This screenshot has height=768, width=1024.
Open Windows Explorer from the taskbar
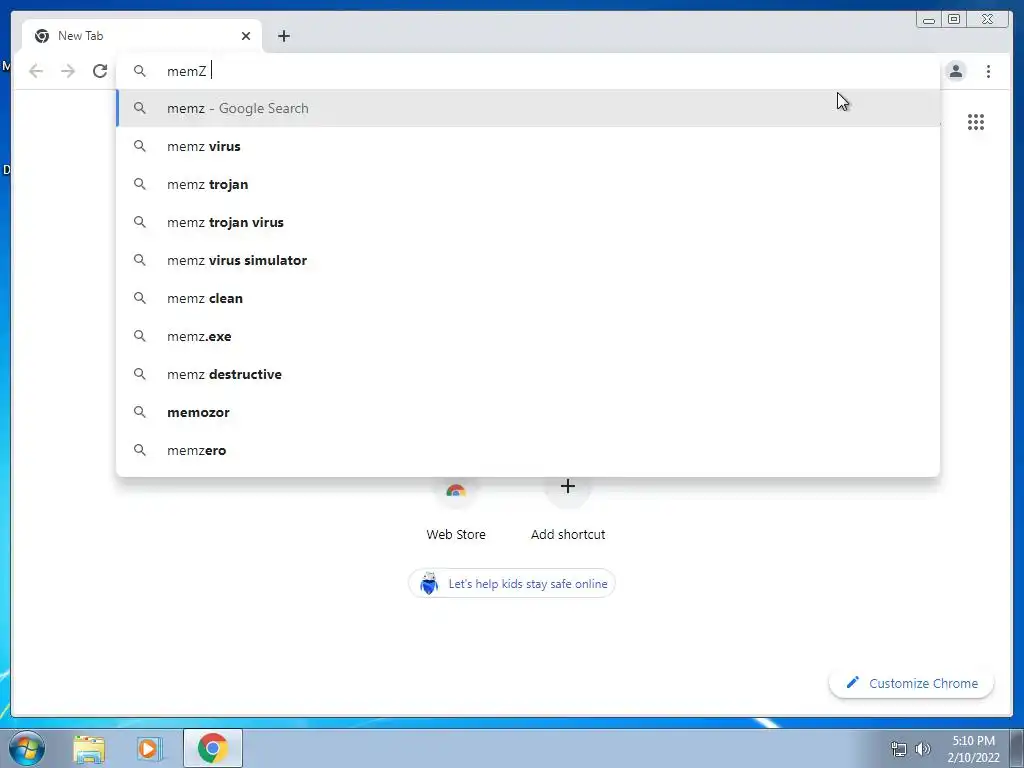[89, 748]
